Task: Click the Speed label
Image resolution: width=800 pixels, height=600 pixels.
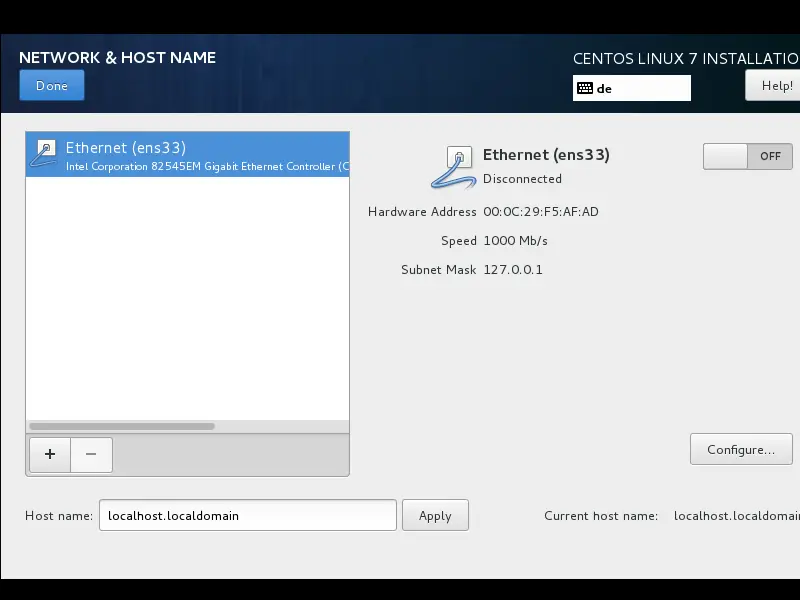Action: point(458,241)
